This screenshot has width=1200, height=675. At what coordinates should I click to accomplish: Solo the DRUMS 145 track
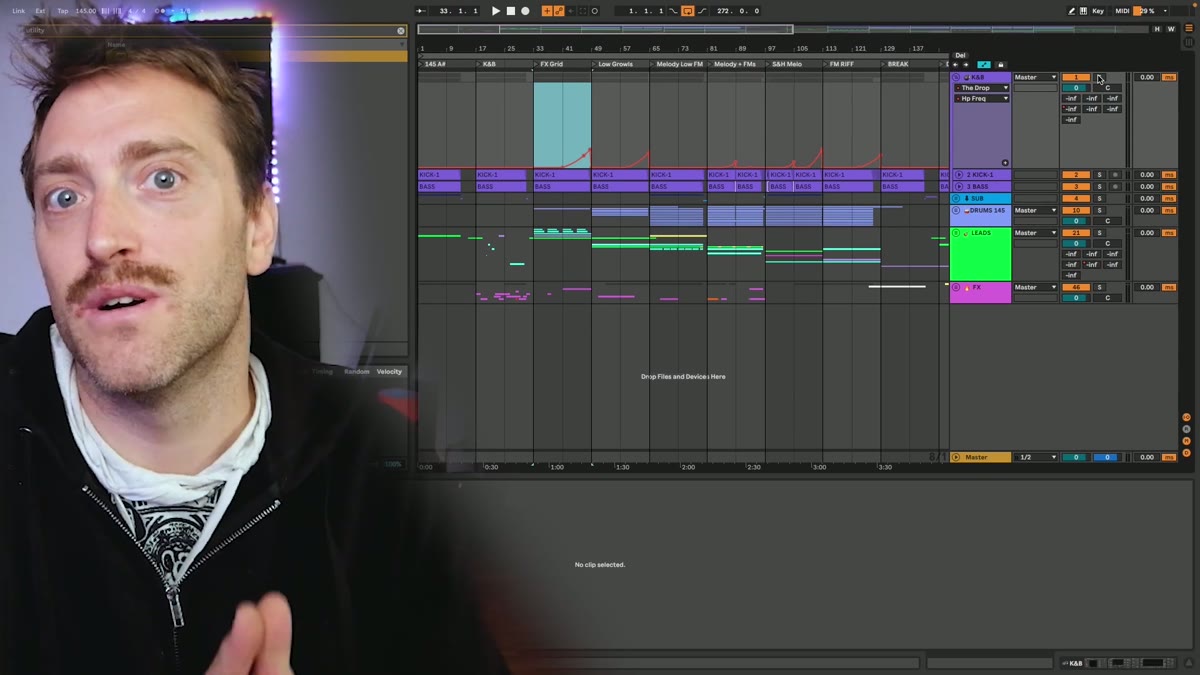(1099, 210)
